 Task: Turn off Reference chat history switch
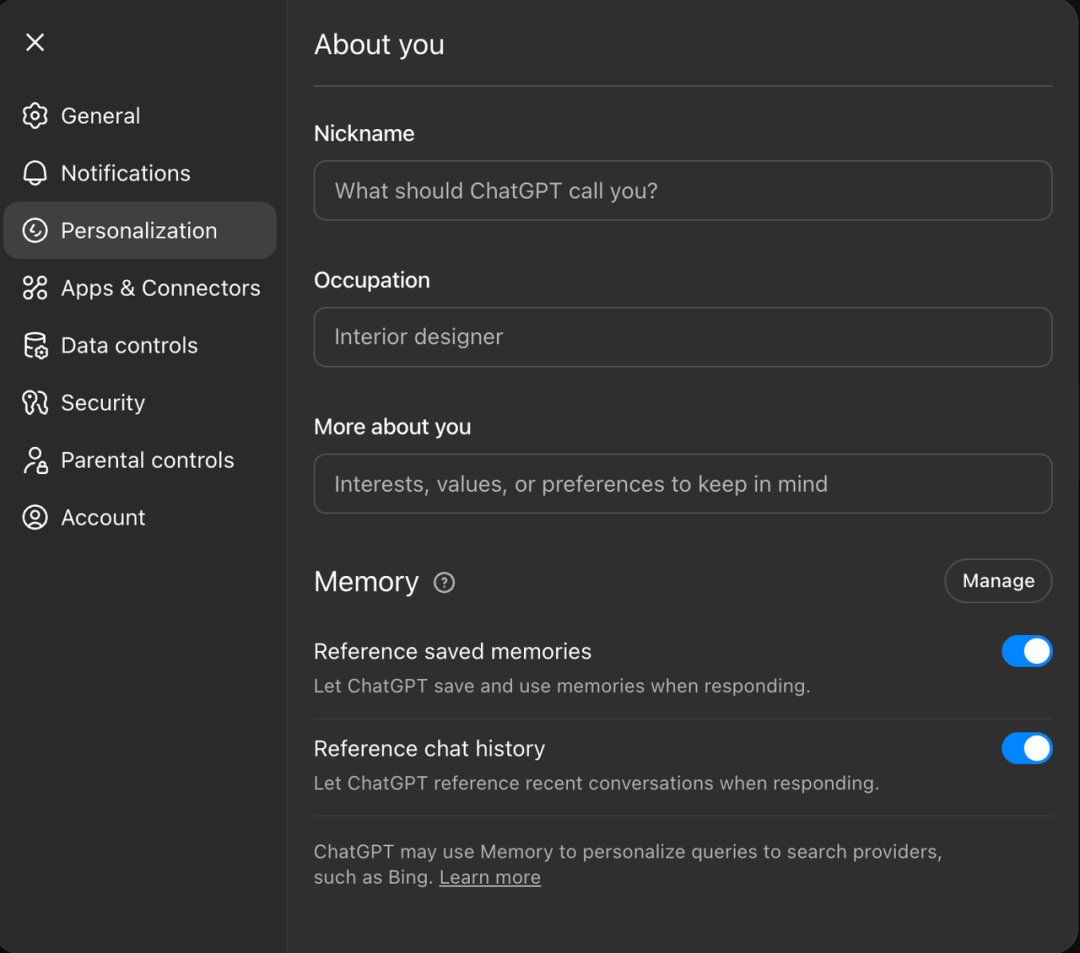pos(1026,748)
